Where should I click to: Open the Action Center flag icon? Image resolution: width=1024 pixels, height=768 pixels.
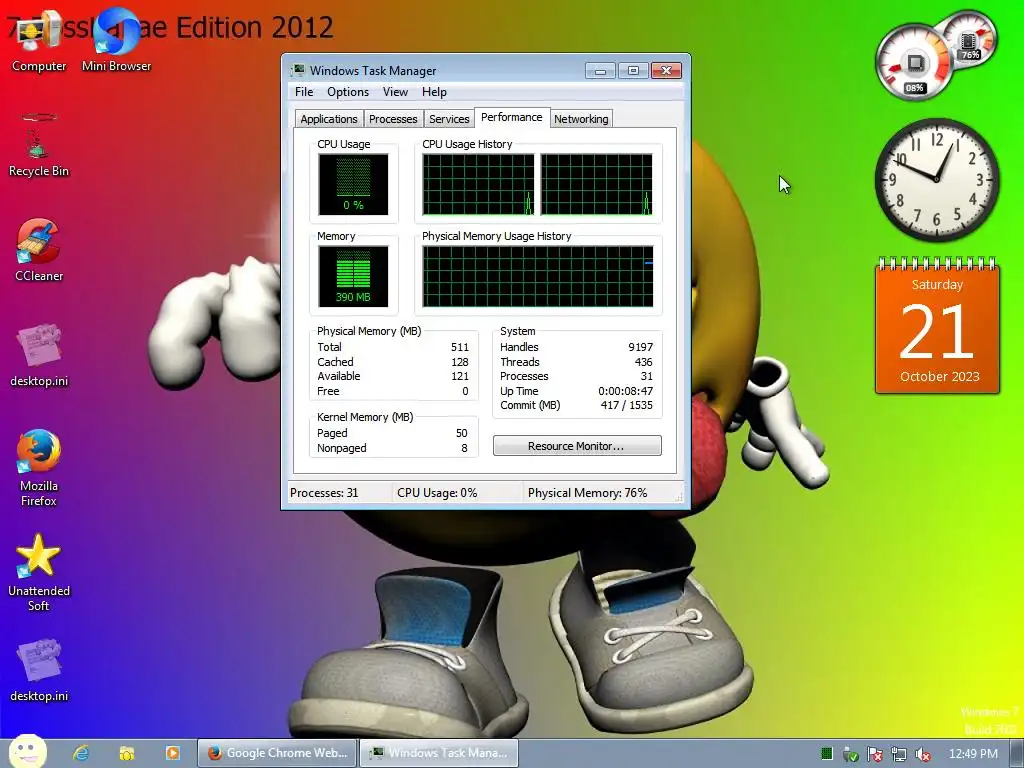coord(874,754)
